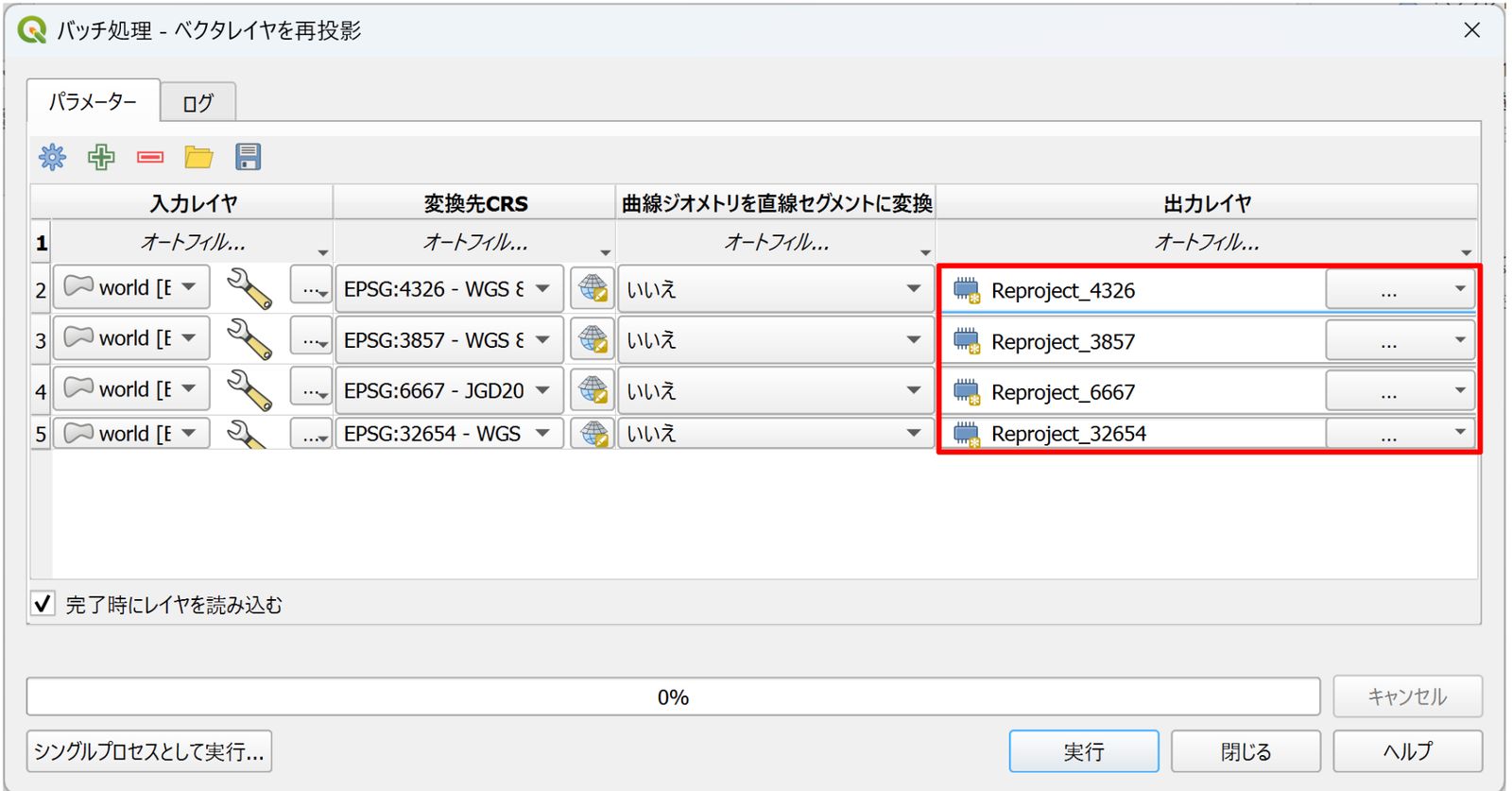Expand 曲線ジオメトリ autofill dropdown
The width and height of the screenshot is (1512, 791).
(776, 243)
